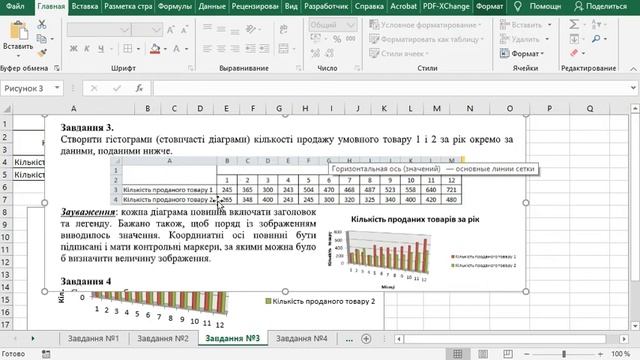
Task: Open the font name combo box
Action: (x=99, y=29)
